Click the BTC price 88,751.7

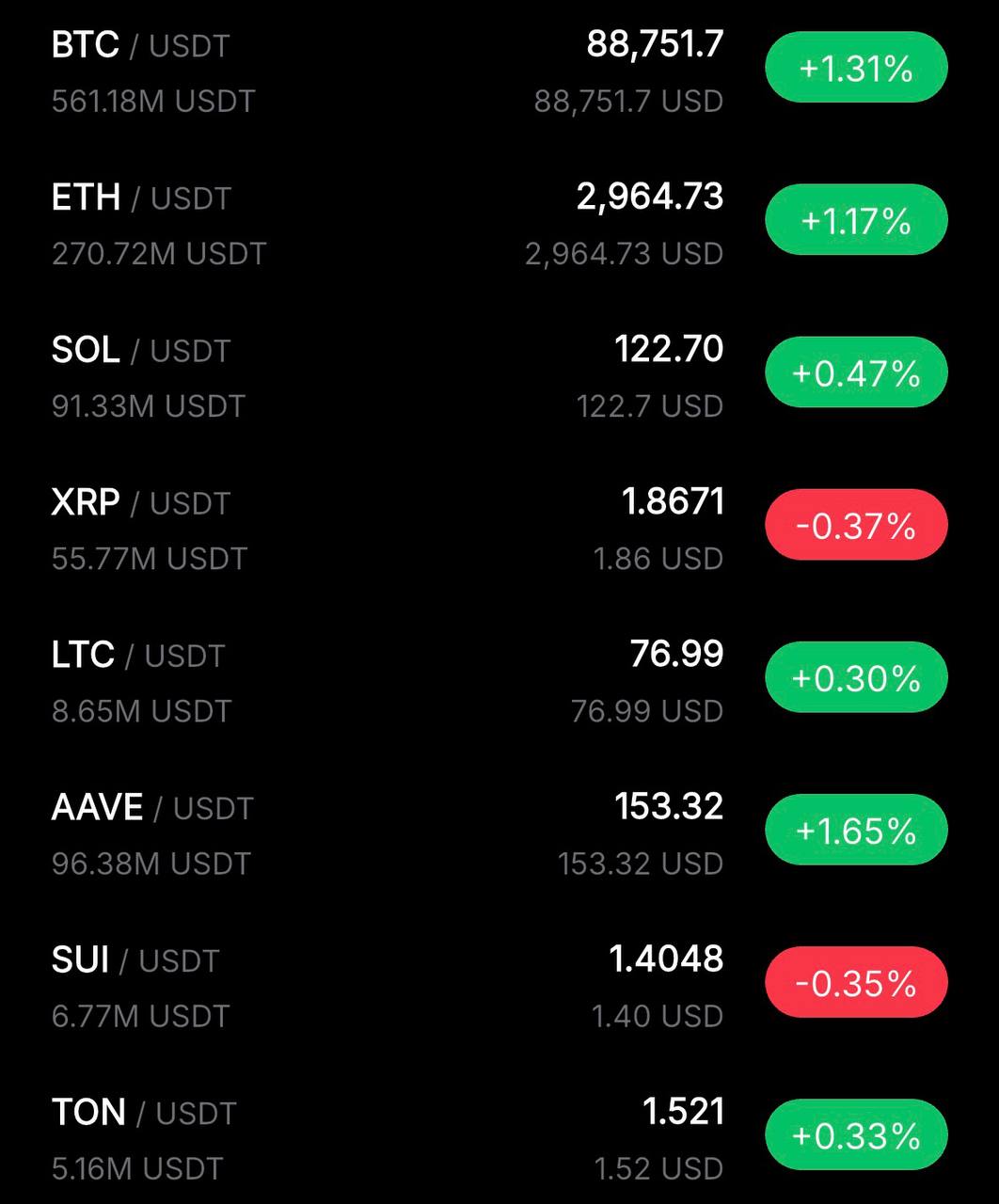[x=655, y=43]
